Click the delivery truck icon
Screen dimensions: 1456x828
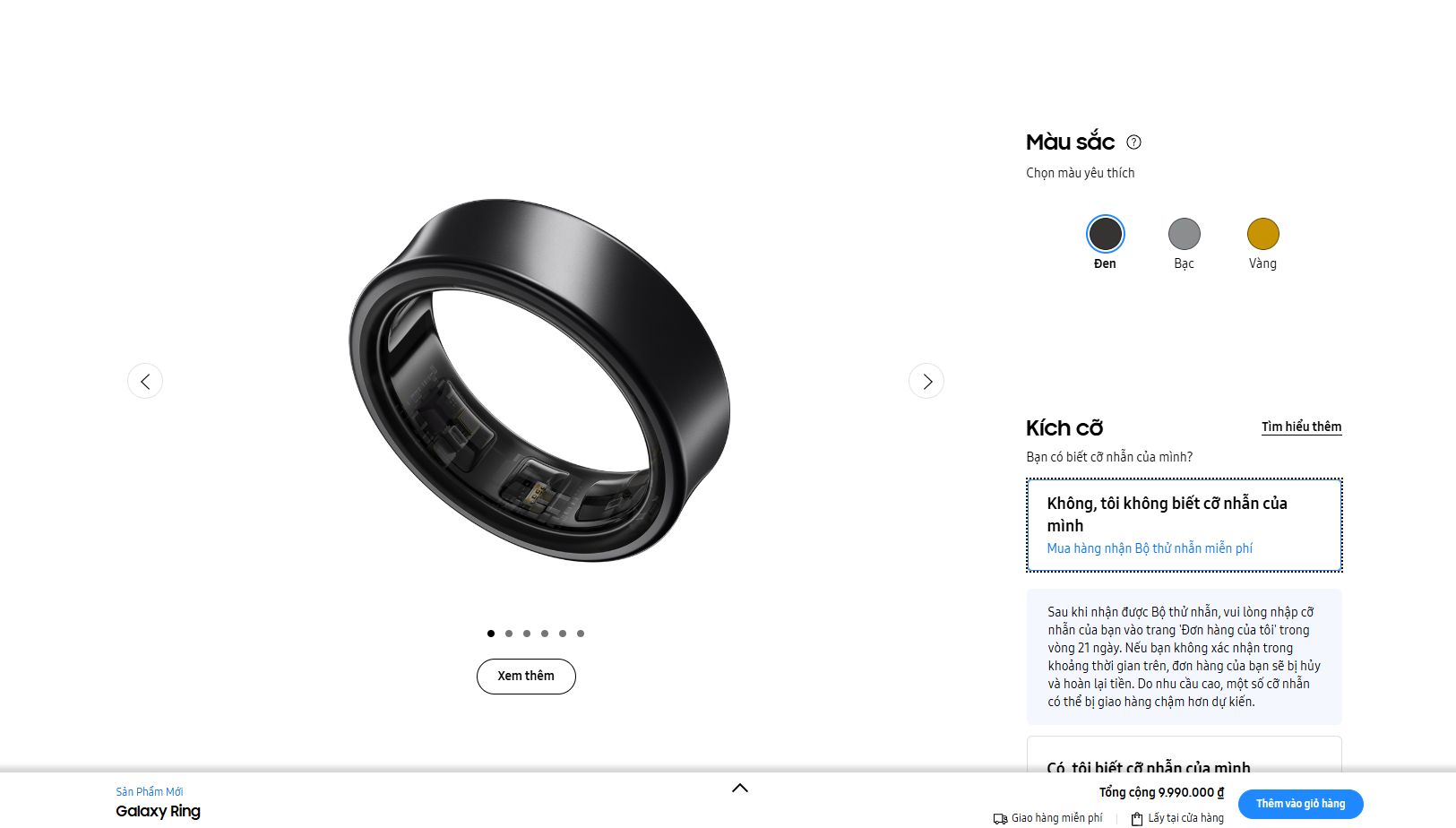coord(1000,818)
